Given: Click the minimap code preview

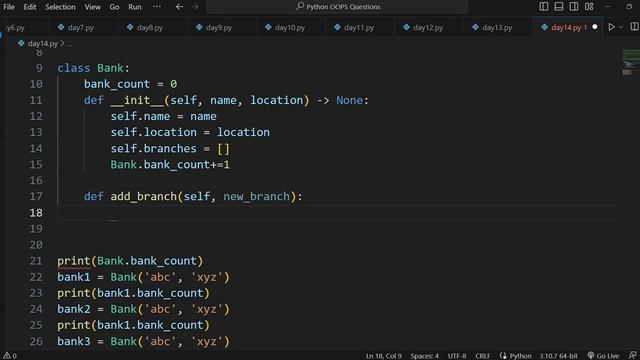Looking at the screenshot, I should pyautogui.click(x=630, y=62).
